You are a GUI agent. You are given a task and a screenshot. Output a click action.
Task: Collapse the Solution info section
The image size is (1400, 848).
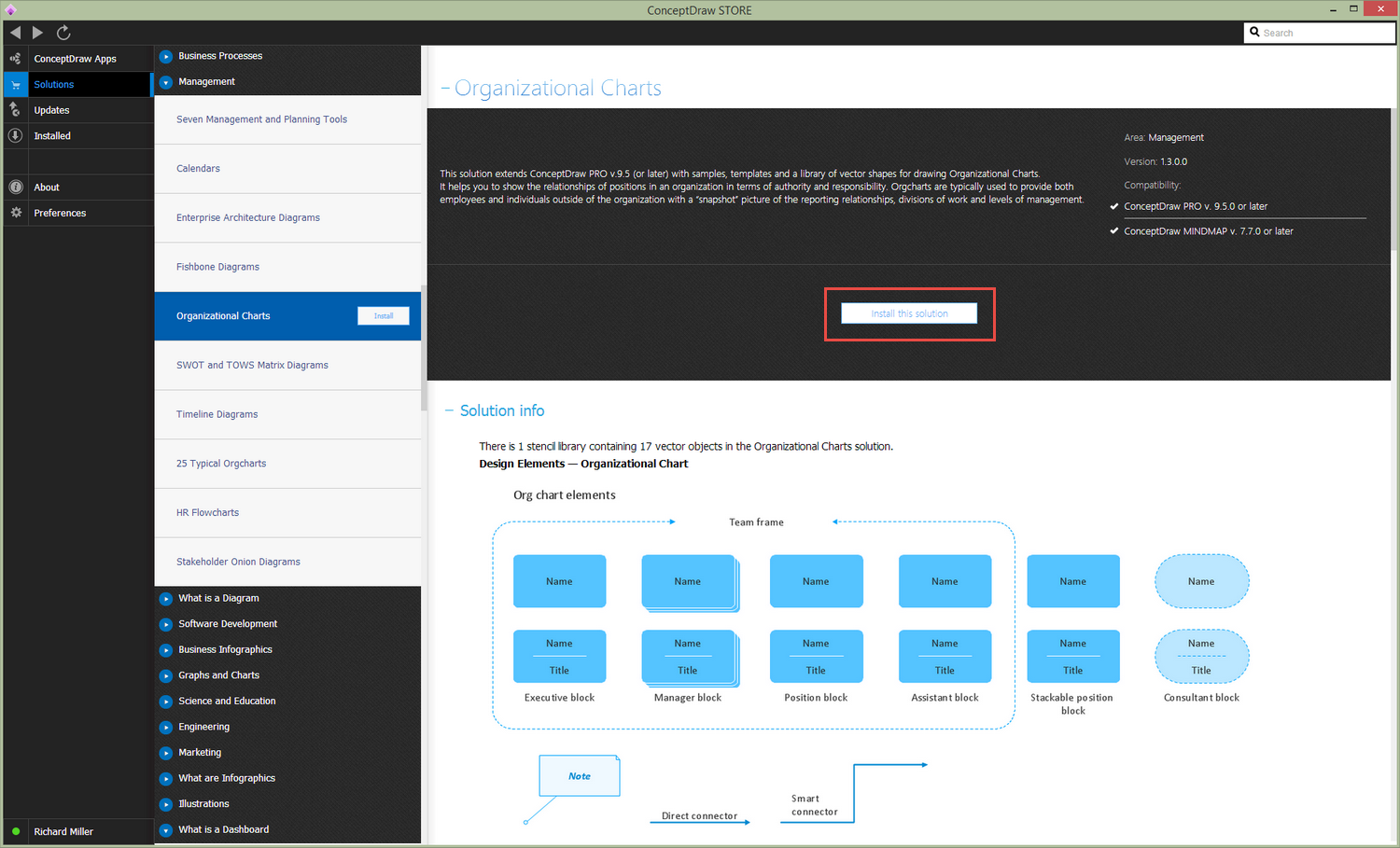(450, 410)
